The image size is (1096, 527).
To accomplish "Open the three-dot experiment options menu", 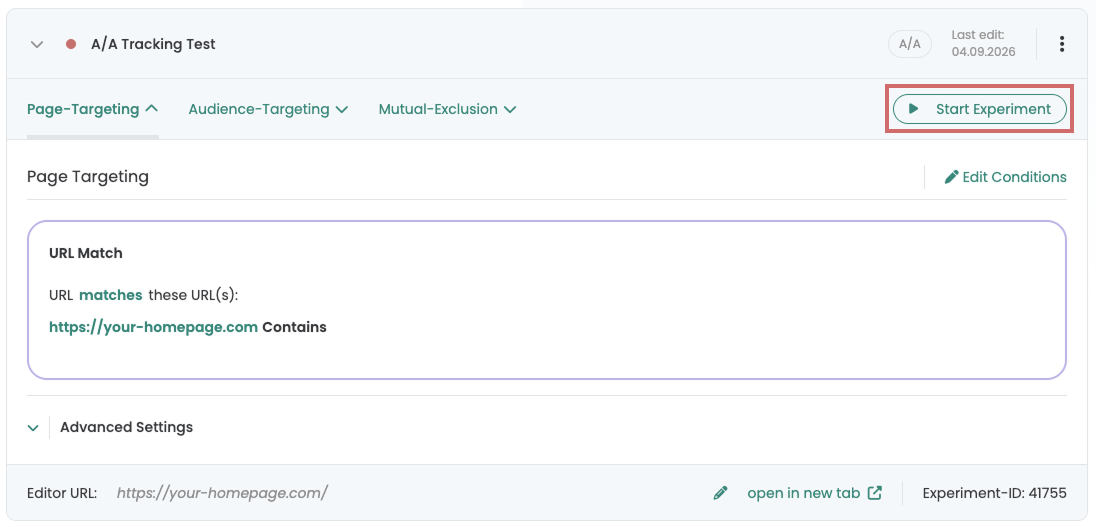I will click(x=1062, y=44).
